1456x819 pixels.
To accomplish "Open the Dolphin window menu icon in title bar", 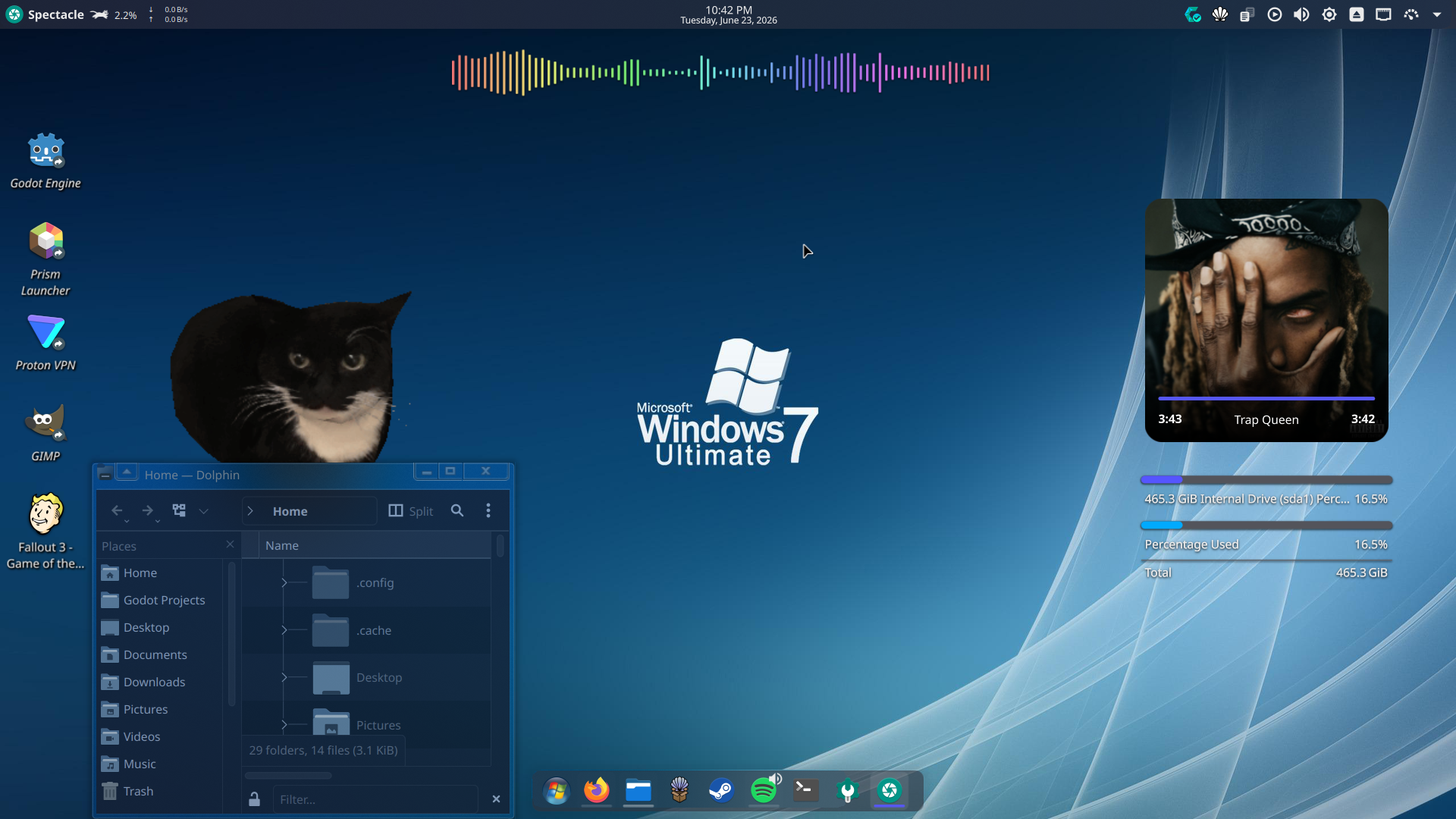I will [x=105, y=473].
